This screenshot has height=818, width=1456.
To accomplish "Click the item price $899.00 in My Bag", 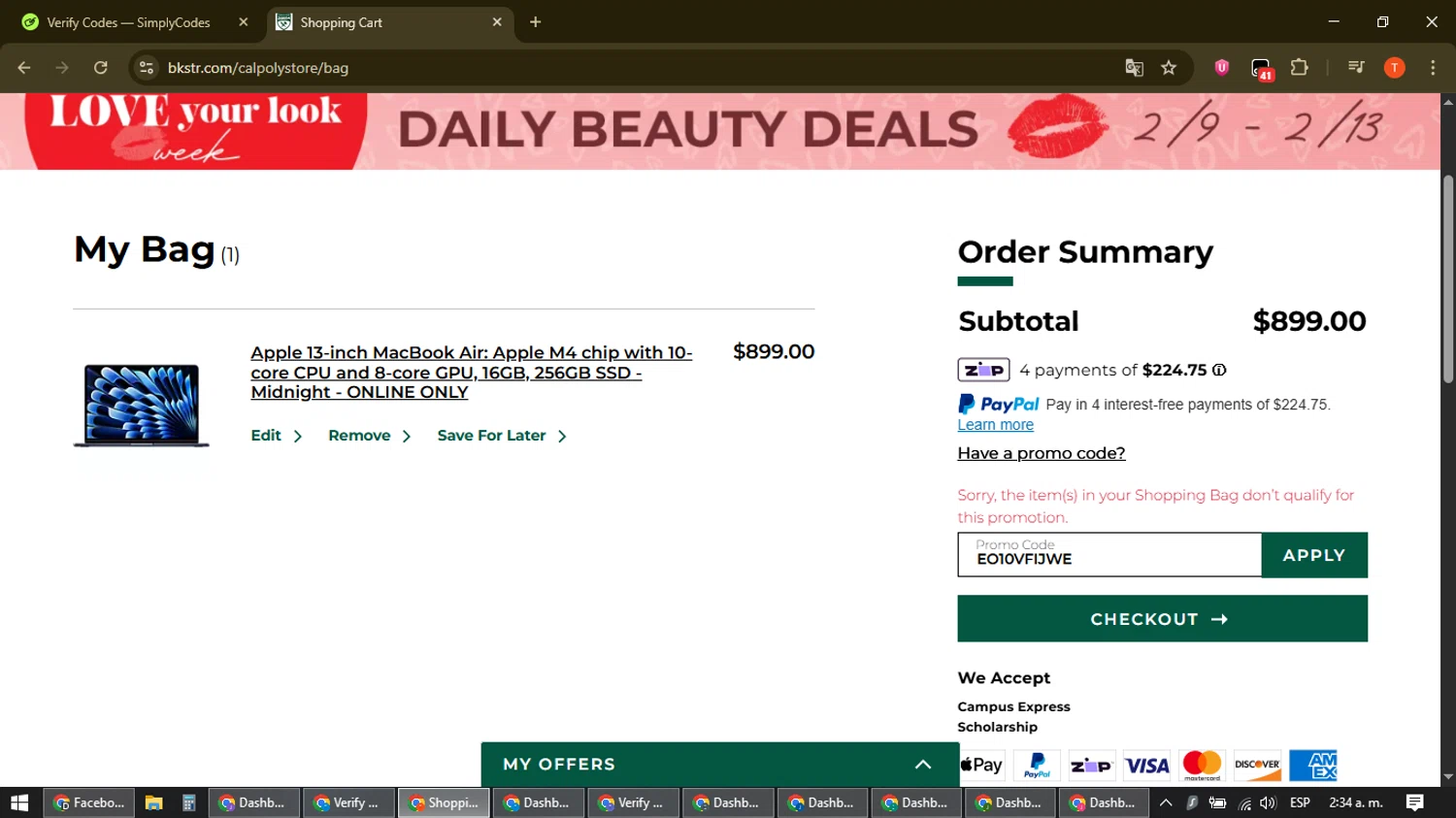I will click(774, 351).
